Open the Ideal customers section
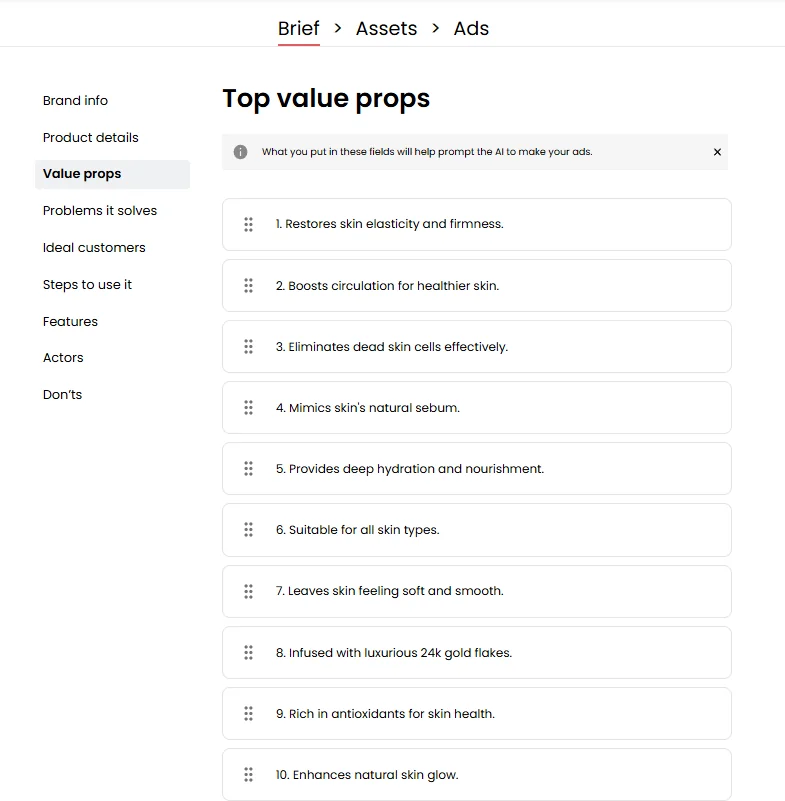 94,248
